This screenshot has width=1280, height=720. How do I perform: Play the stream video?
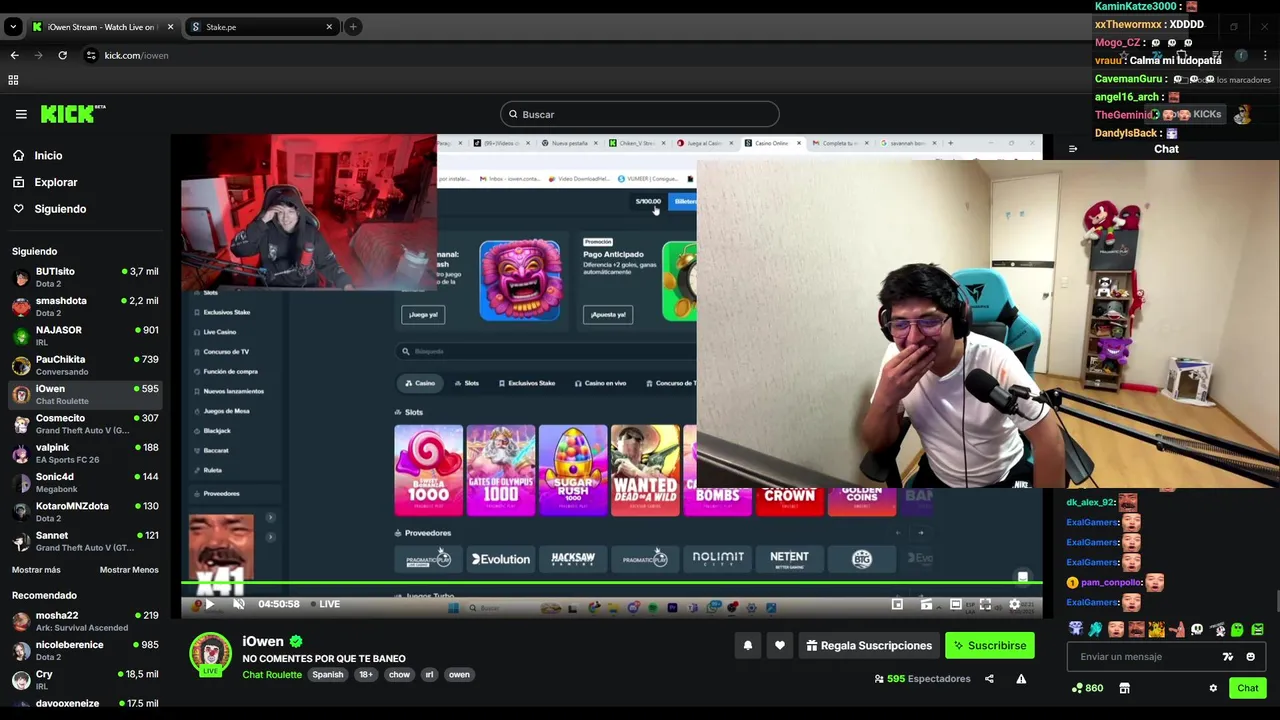coord(210,604)
